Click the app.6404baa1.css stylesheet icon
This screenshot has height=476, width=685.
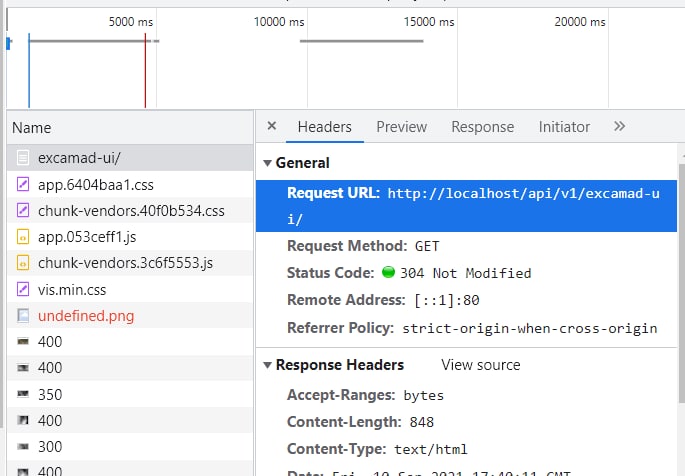coord(22,185)
